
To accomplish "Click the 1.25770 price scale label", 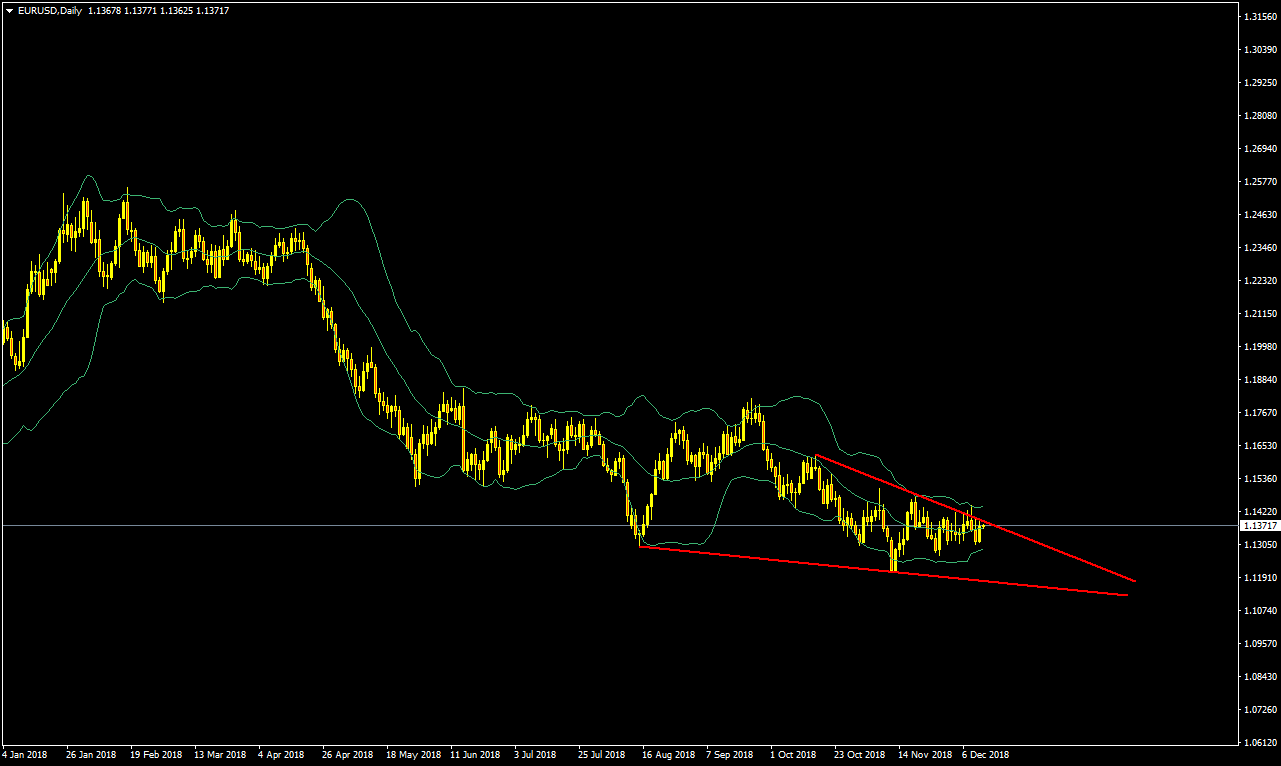I will pos(1258,182).
